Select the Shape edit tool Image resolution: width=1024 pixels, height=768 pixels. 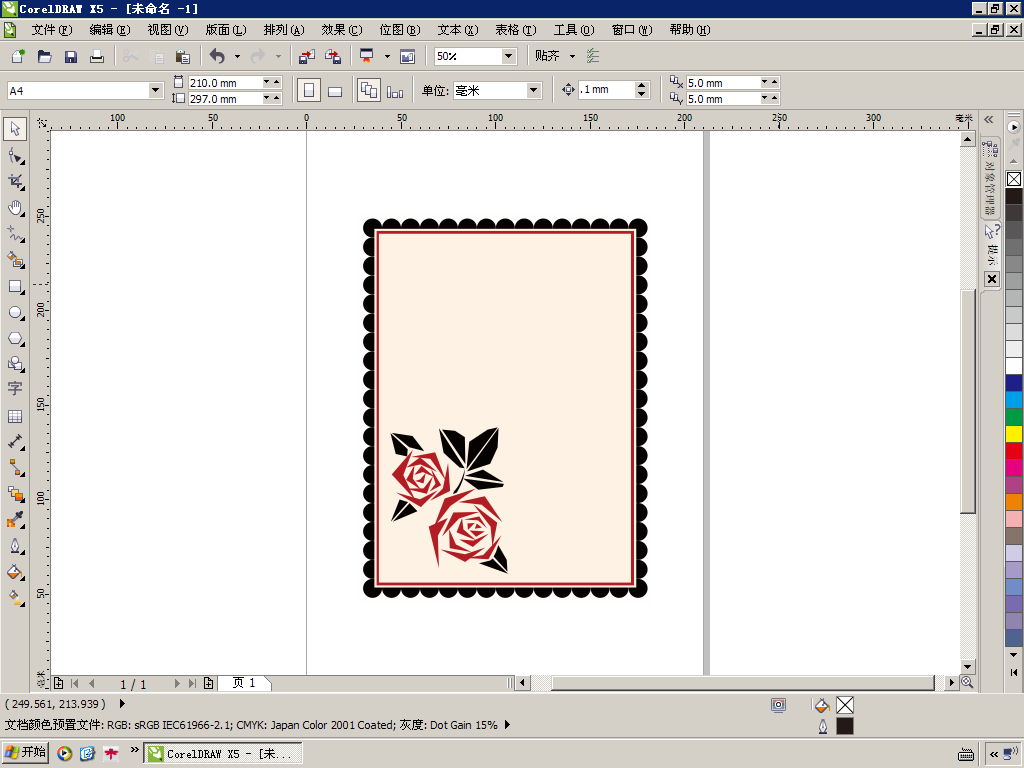[15, 155]
